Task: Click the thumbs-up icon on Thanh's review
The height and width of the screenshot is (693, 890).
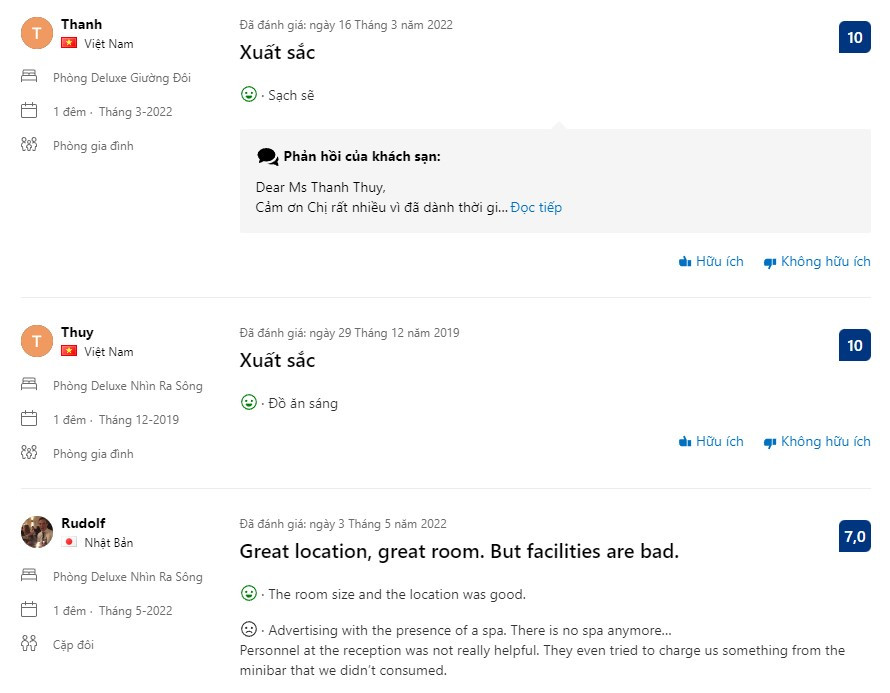Action: tap(685, 262)
